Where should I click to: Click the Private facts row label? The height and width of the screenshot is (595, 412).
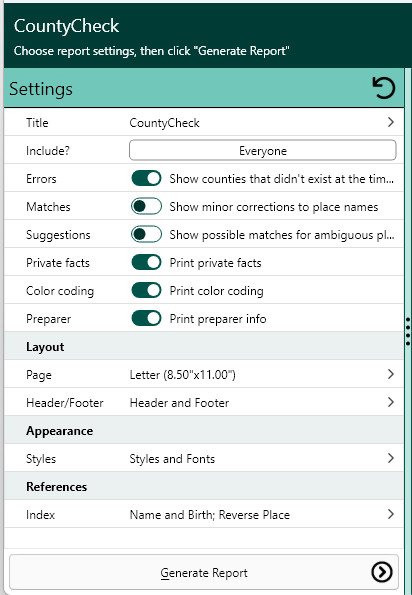[58, 263]
